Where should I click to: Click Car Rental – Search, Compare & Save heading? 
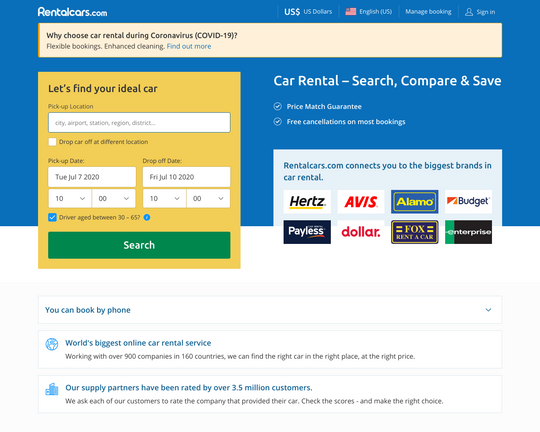[387, 81]
